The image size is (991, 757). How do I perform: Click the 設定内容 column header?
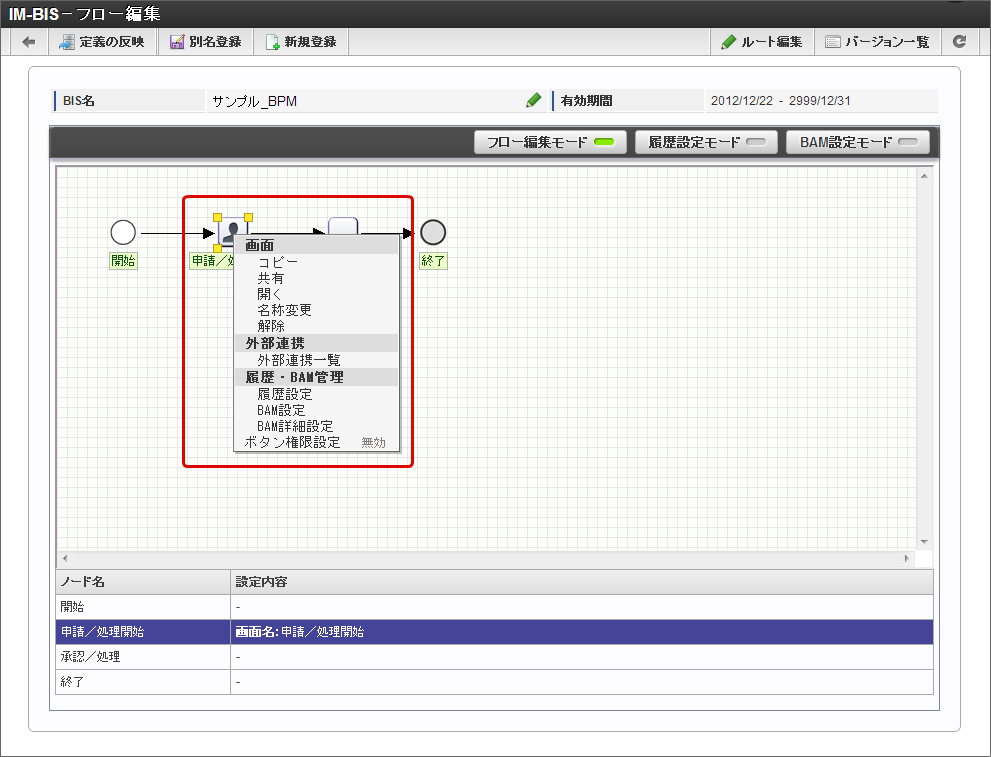click(582, 582)
